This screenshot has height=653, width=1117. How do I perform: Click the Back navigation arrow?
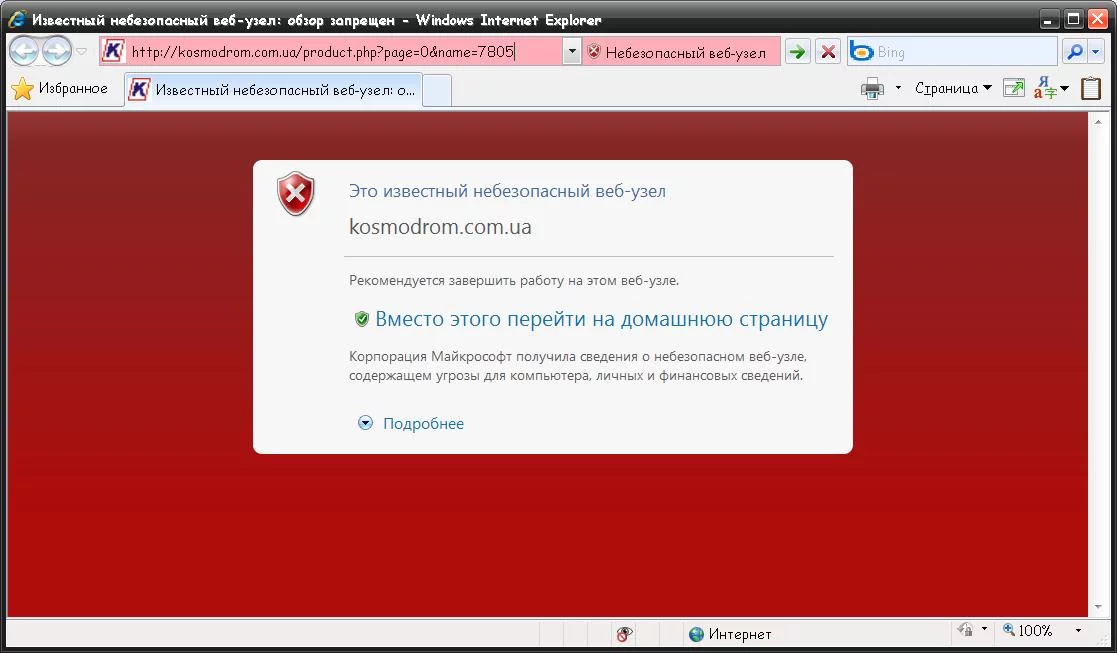tap(24, 51)
